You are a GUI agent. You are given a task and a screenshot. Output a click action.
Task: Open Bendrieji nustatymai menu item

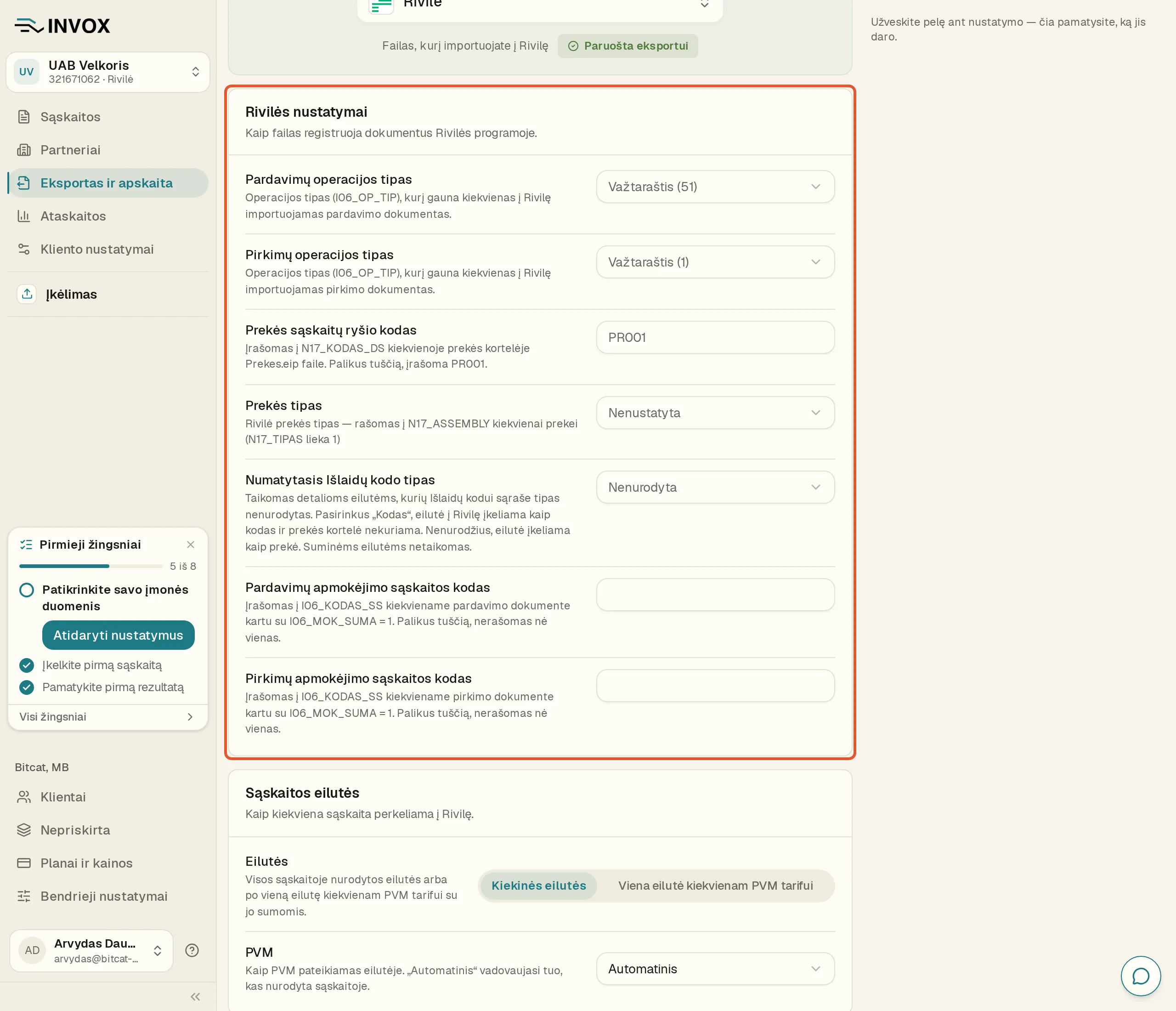pos(108,896)
